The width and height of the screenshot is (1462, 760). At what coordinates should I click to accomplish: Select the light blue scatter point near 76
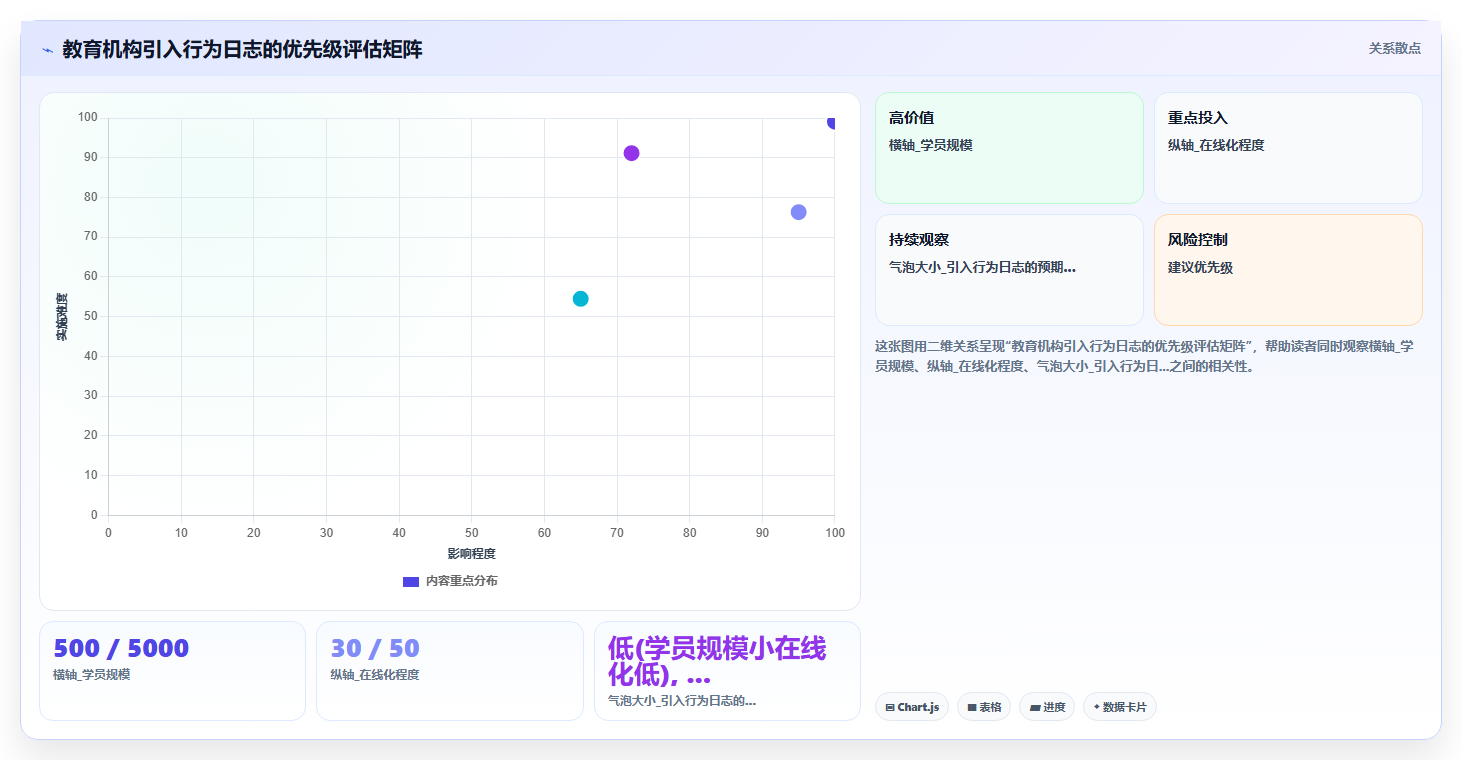798,212
